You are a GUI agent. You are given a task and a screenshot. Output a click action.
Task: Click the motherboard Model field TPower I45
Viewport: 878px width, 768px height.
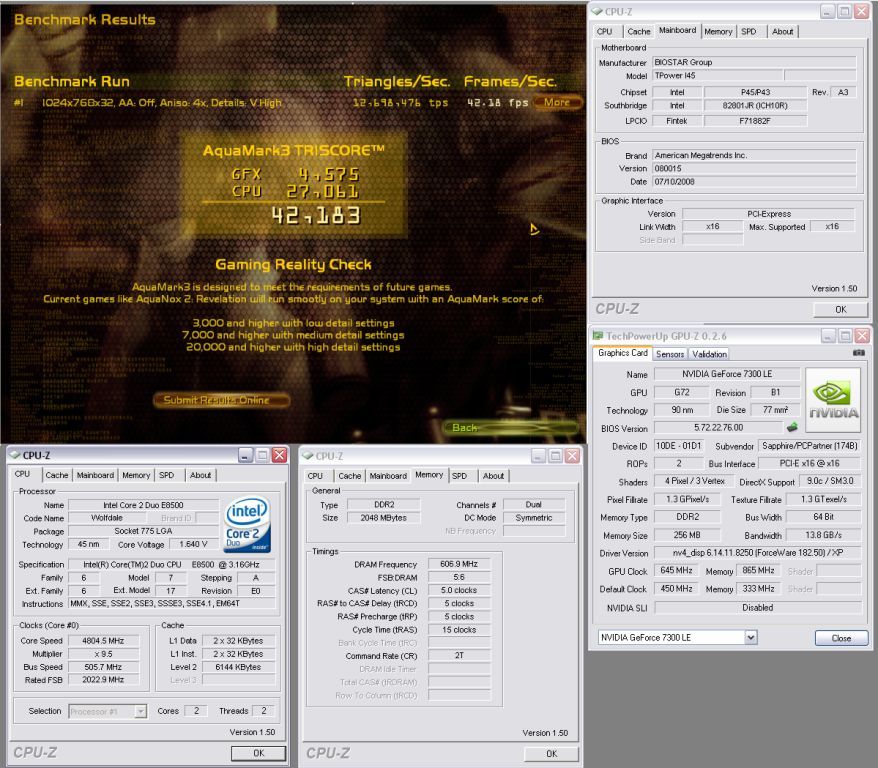718,76
